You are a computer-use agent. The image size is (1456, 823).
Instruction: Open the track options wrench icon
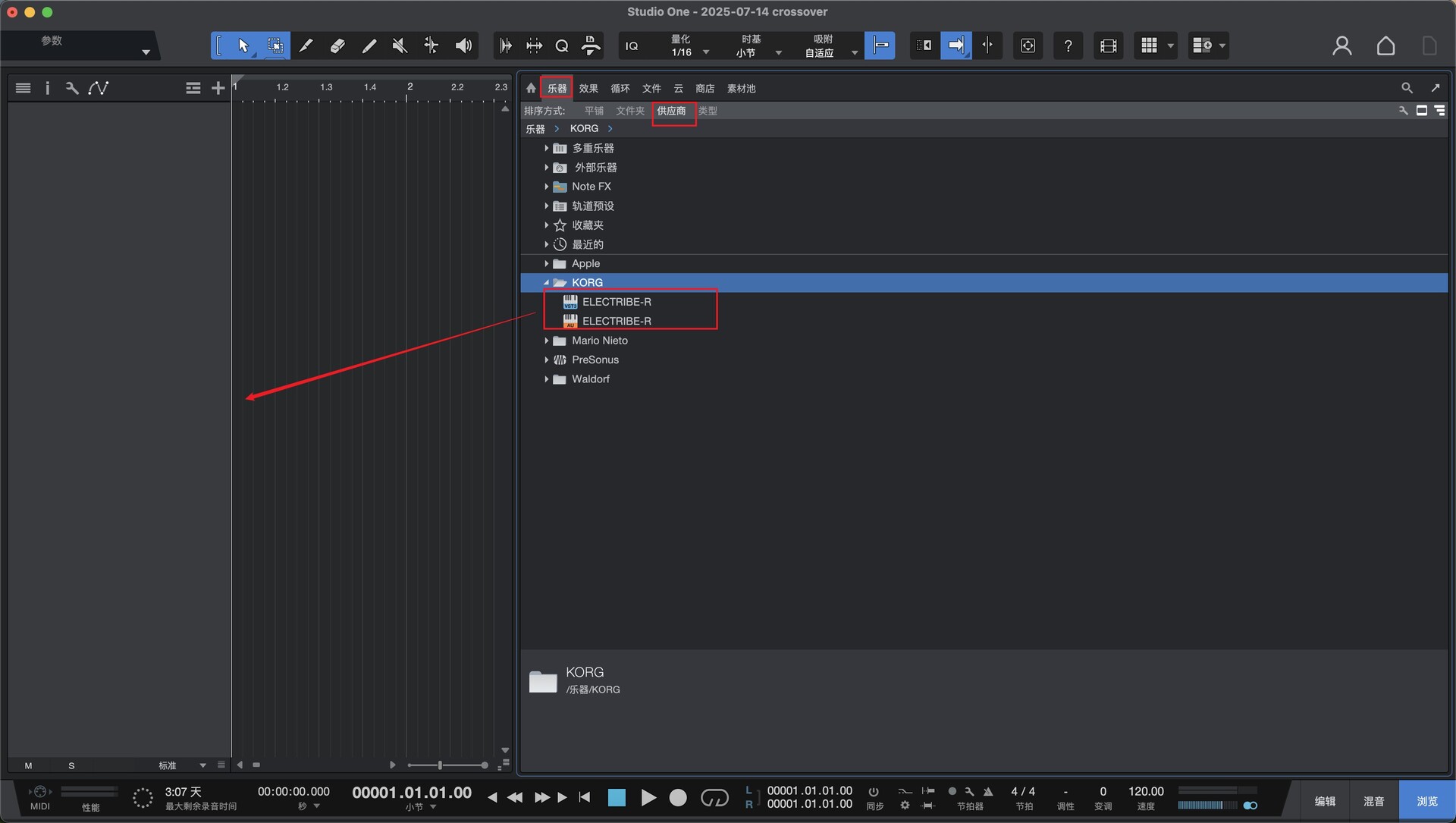coord(72,88)
